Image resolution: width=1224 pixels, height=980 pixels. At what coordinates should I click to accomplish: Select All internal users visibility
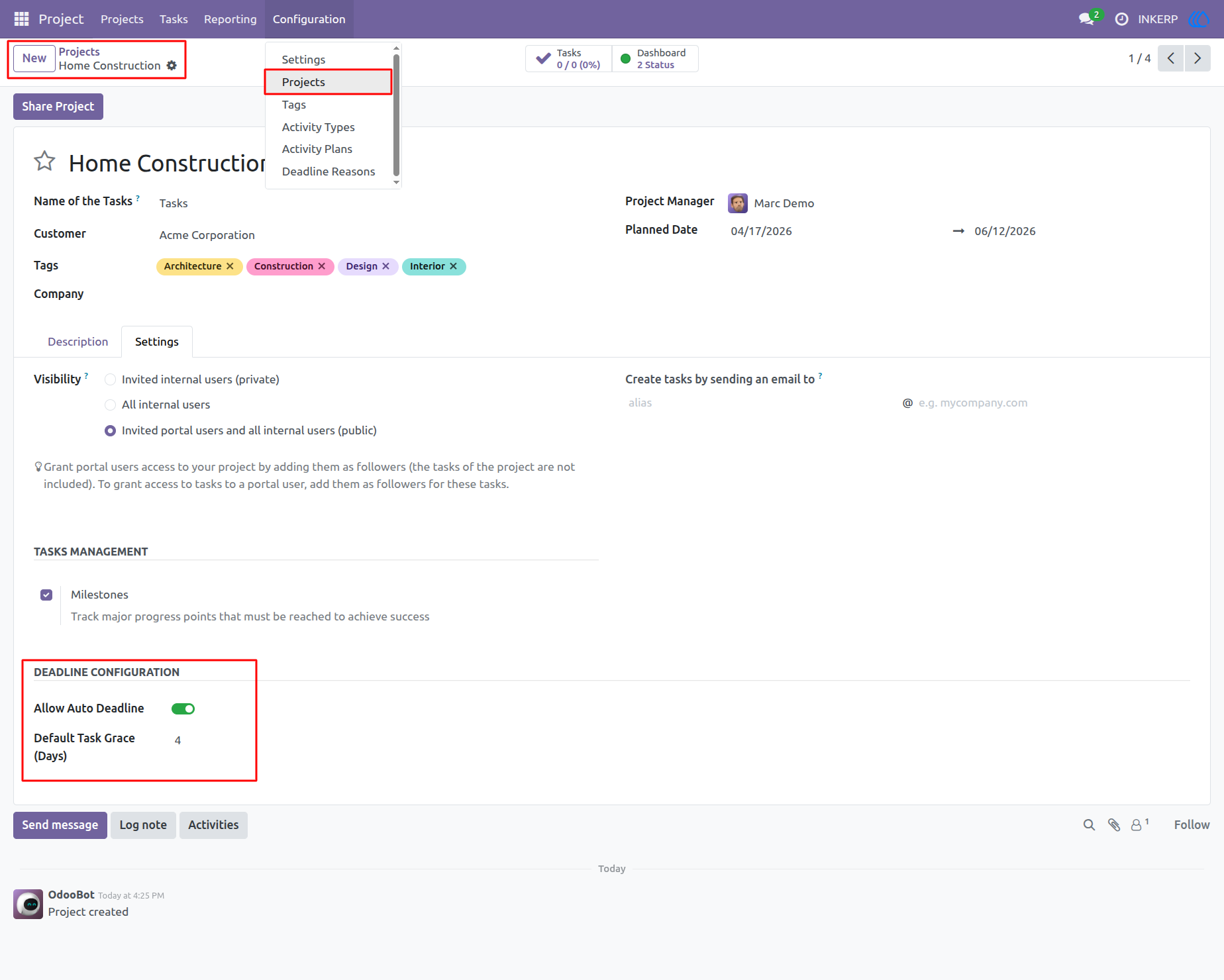pos(111,405)
